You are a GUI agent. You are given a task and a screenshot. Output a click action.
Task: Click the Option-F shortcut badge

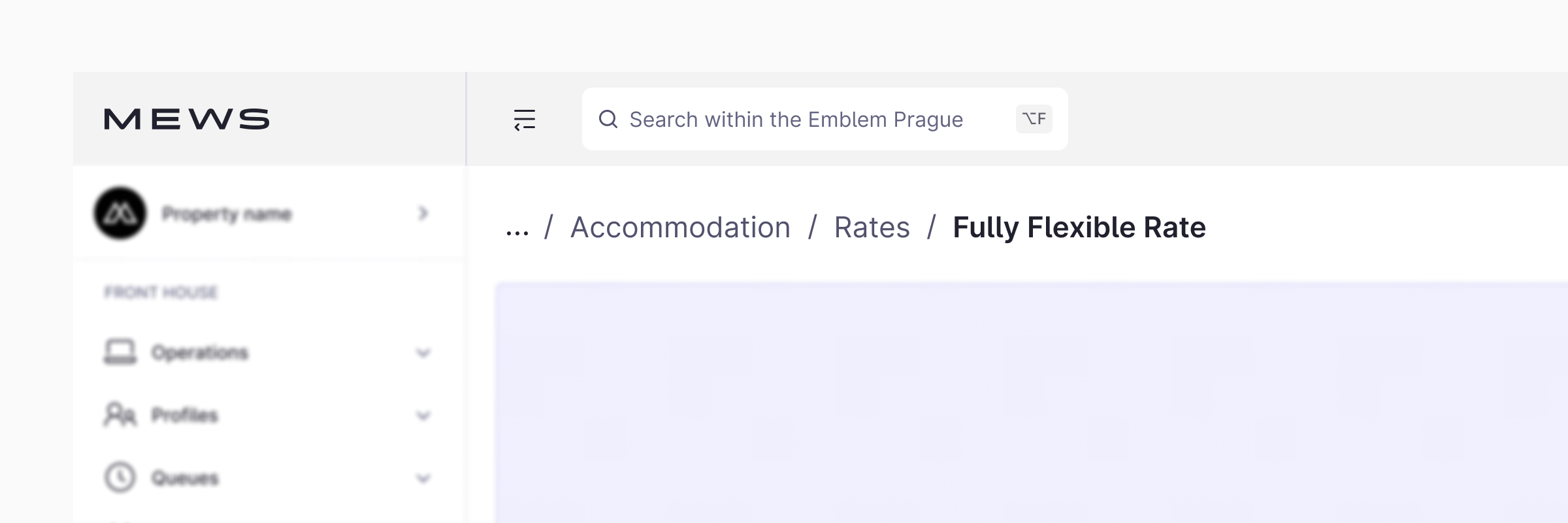[1034, 119]
